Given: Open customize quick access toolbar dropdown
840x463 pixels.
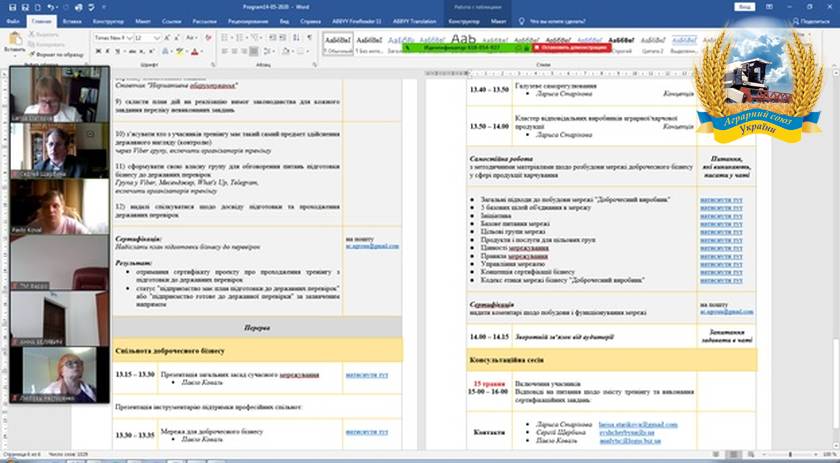Looking at the screenshot, I should (103, 7).
